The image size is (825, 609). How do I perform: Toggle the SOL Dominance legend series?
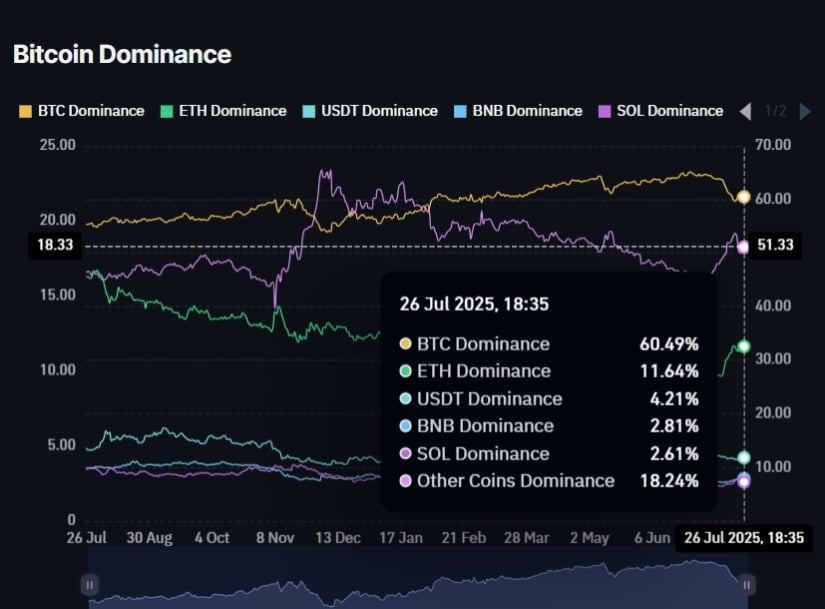coord(661,111)
